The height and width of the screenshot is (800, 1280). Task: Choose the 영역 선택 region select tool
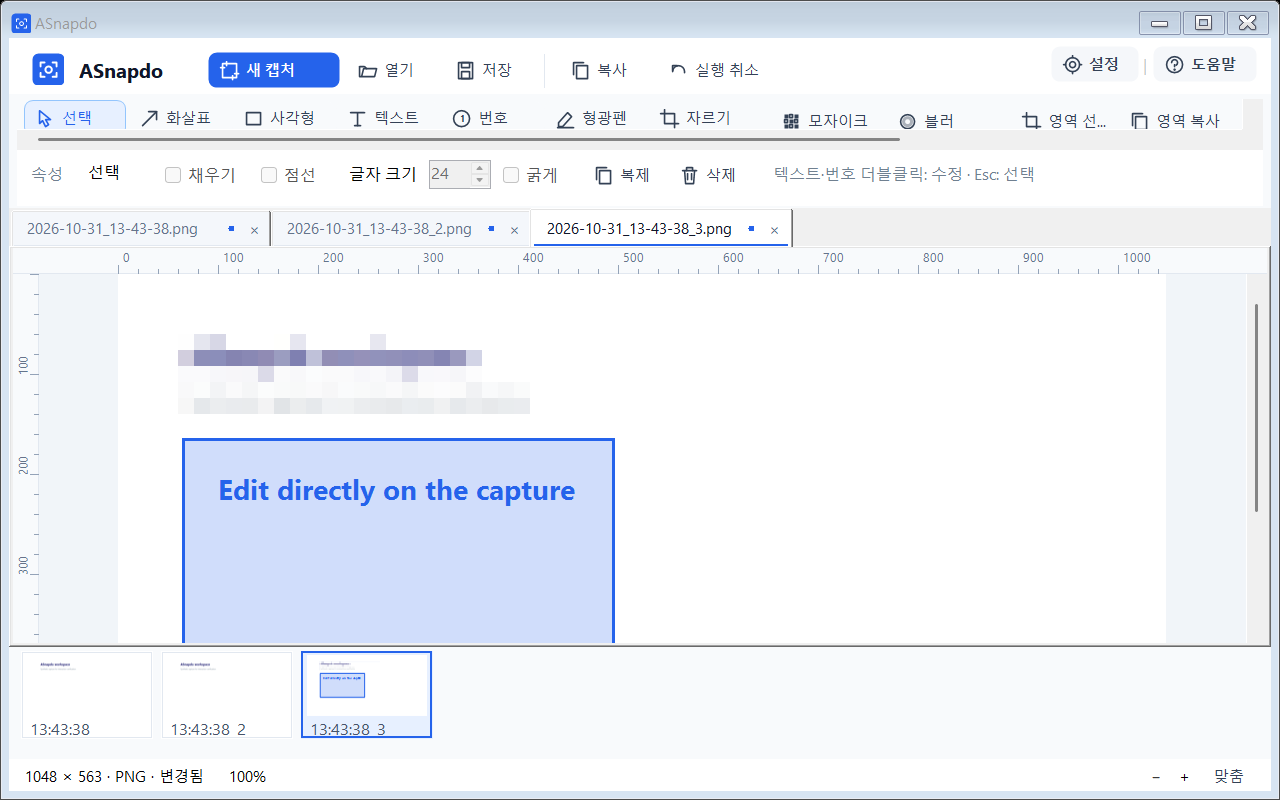[x=1064, y=121]
